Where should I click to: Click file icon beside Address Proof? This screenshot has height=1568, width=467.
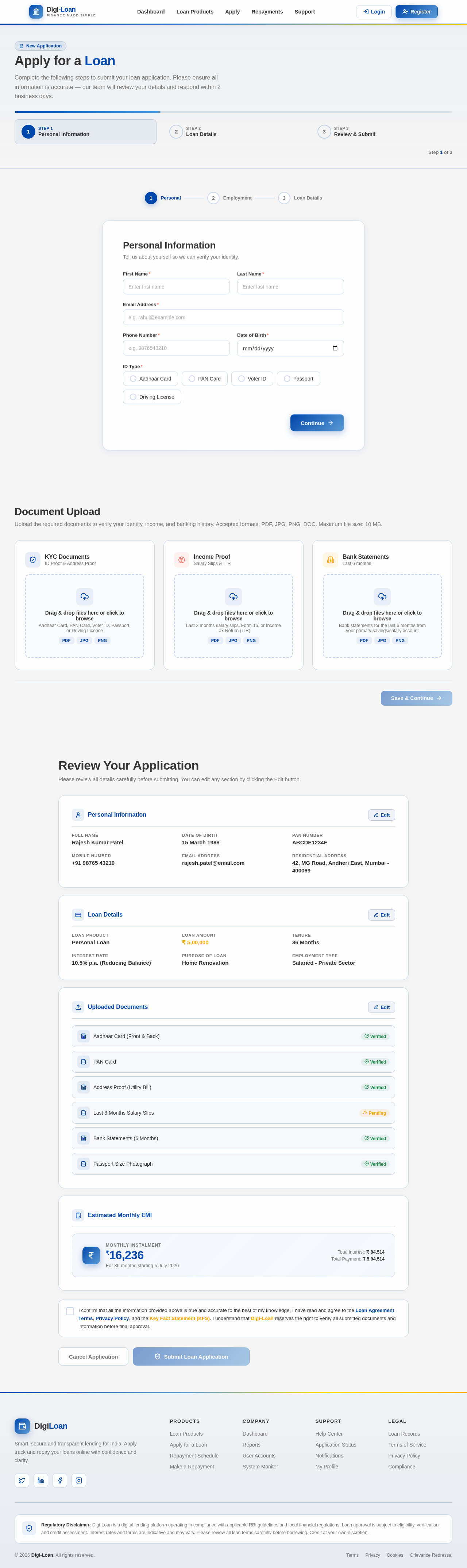84,1088
